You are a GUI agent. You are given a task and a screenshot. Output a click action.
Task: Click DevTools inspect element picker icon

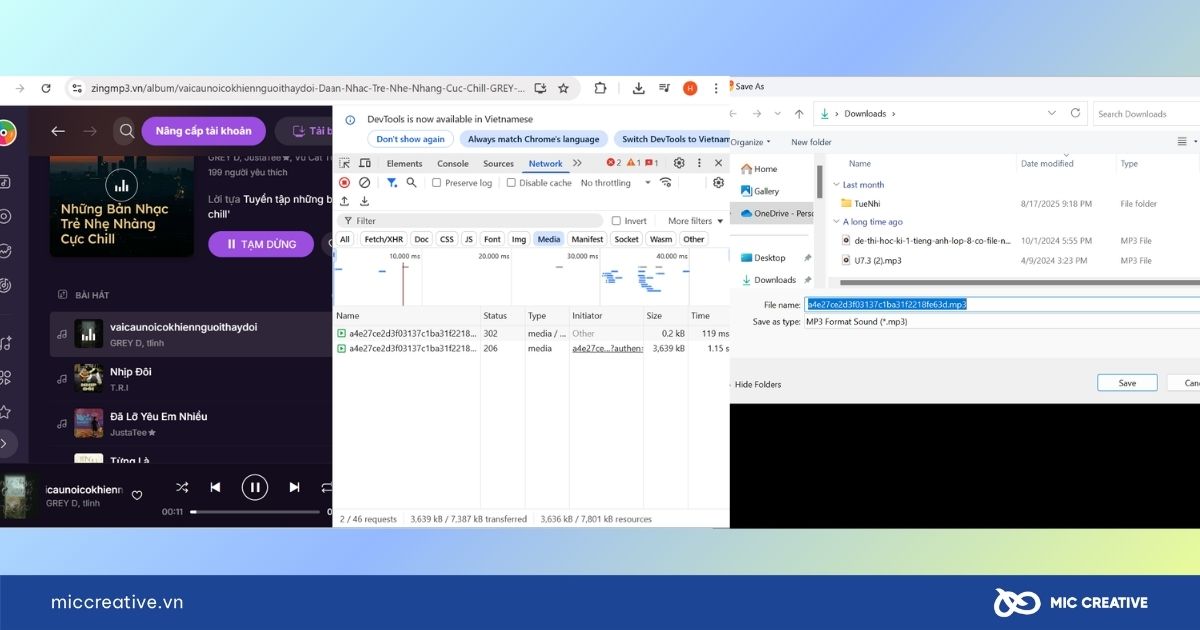pyautogui.click(x=345, y=163)
